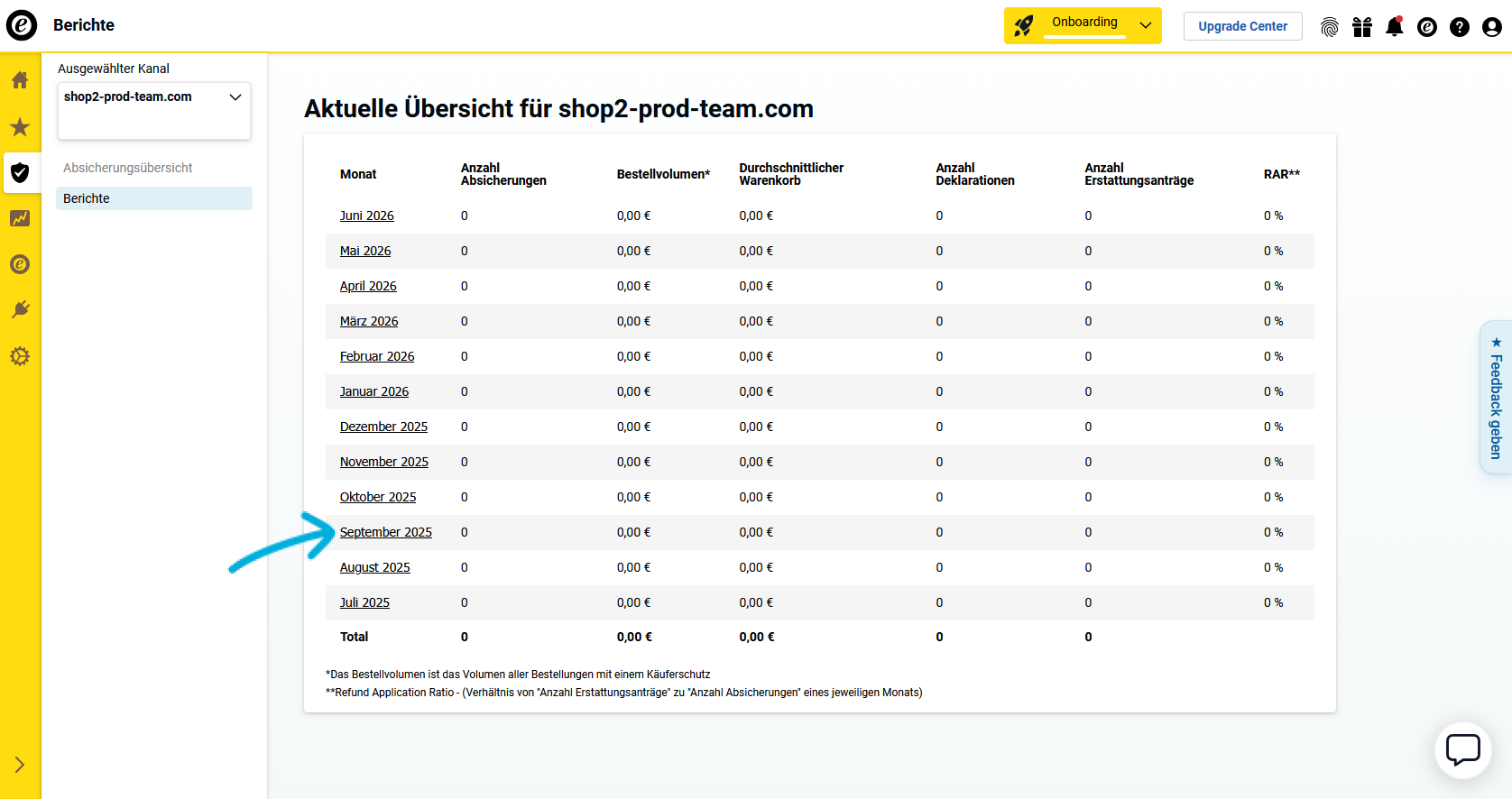Click the Anzahl Erstattungsanträge column header
This screenshot has width=1512, height=799.
(x=1139, y=174)
